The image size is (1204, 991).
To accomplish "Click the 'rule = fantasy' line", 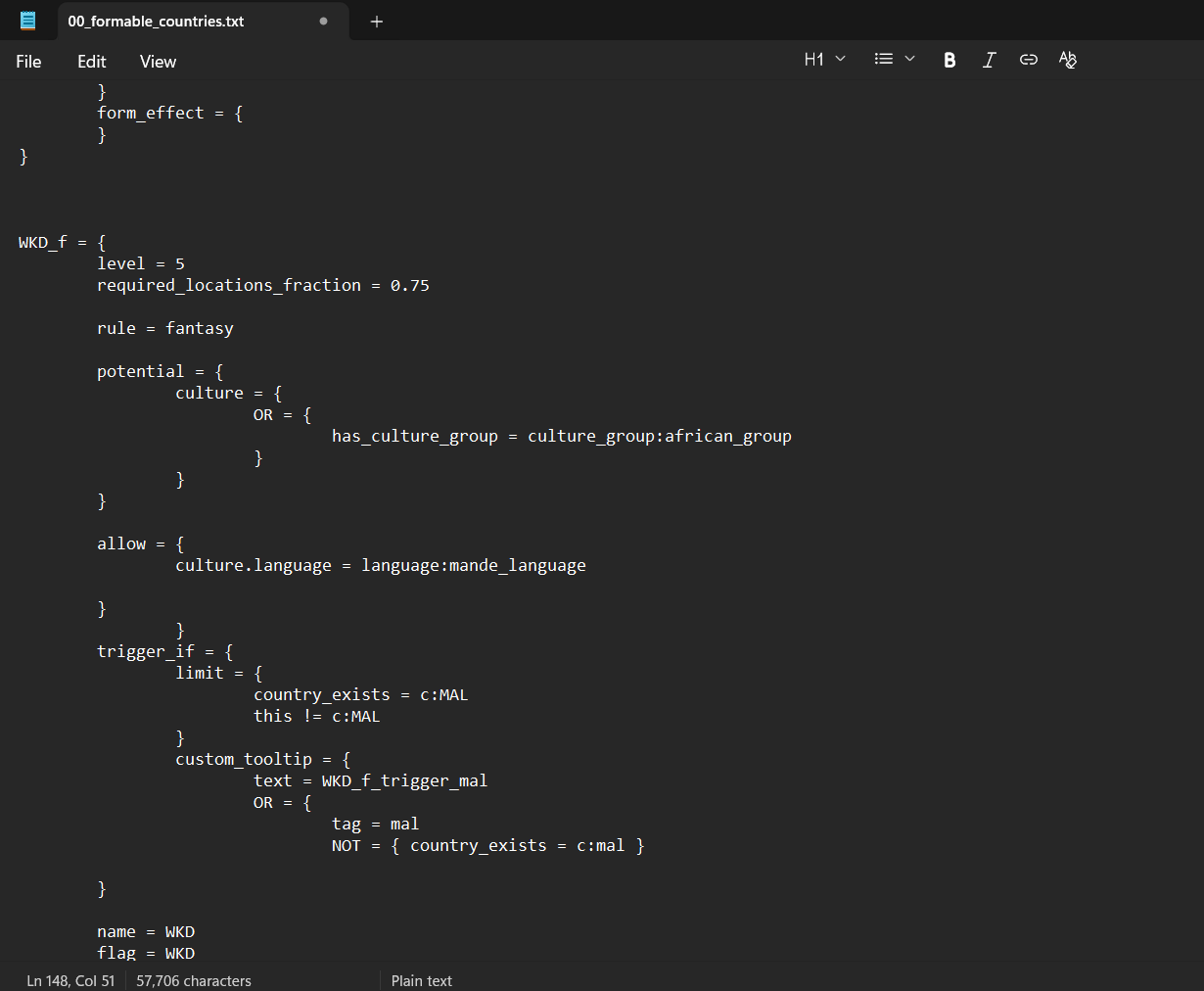I will coord(165,328).
